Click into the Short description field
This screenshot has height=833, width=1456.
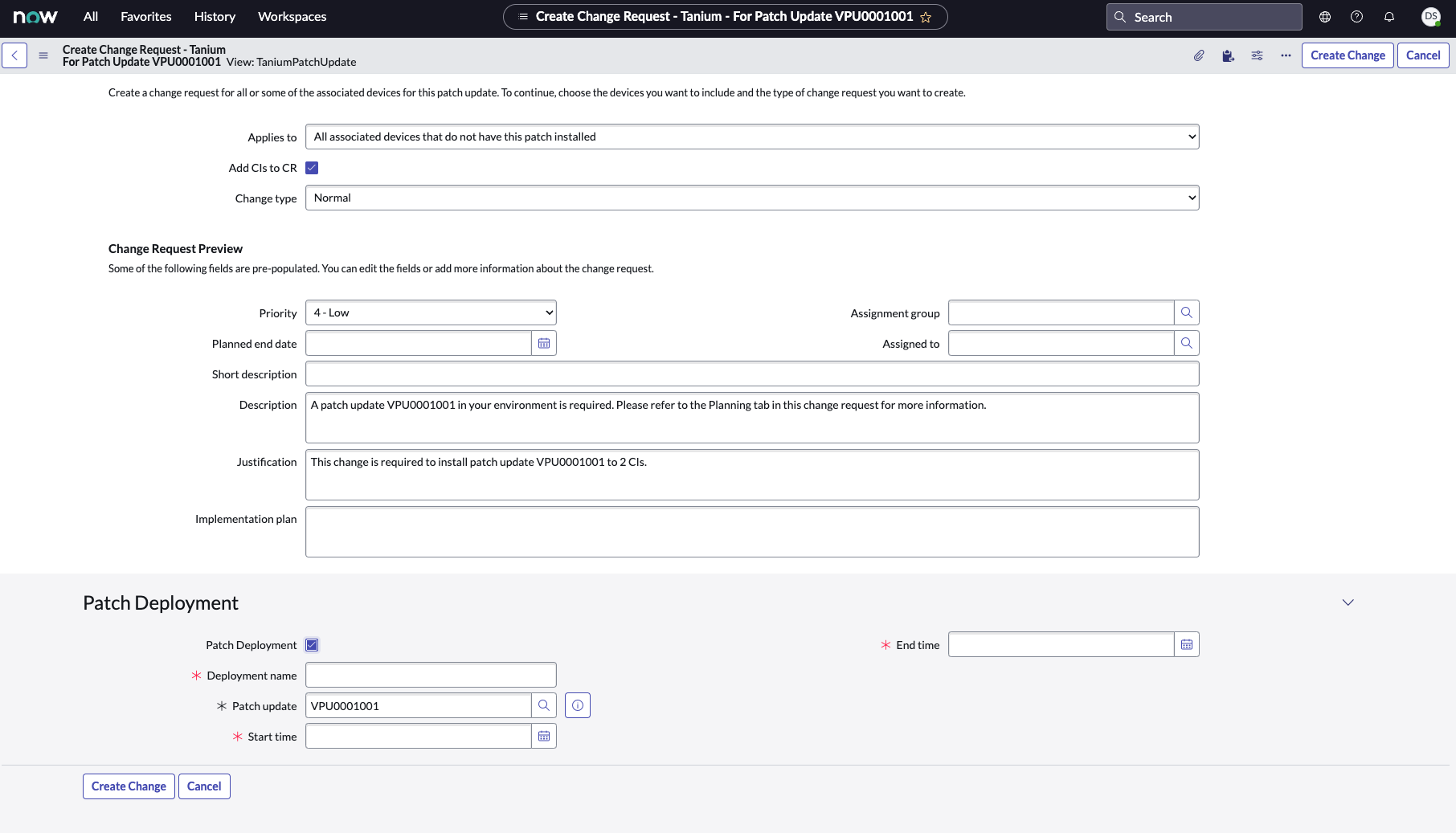tap(751, 374)
